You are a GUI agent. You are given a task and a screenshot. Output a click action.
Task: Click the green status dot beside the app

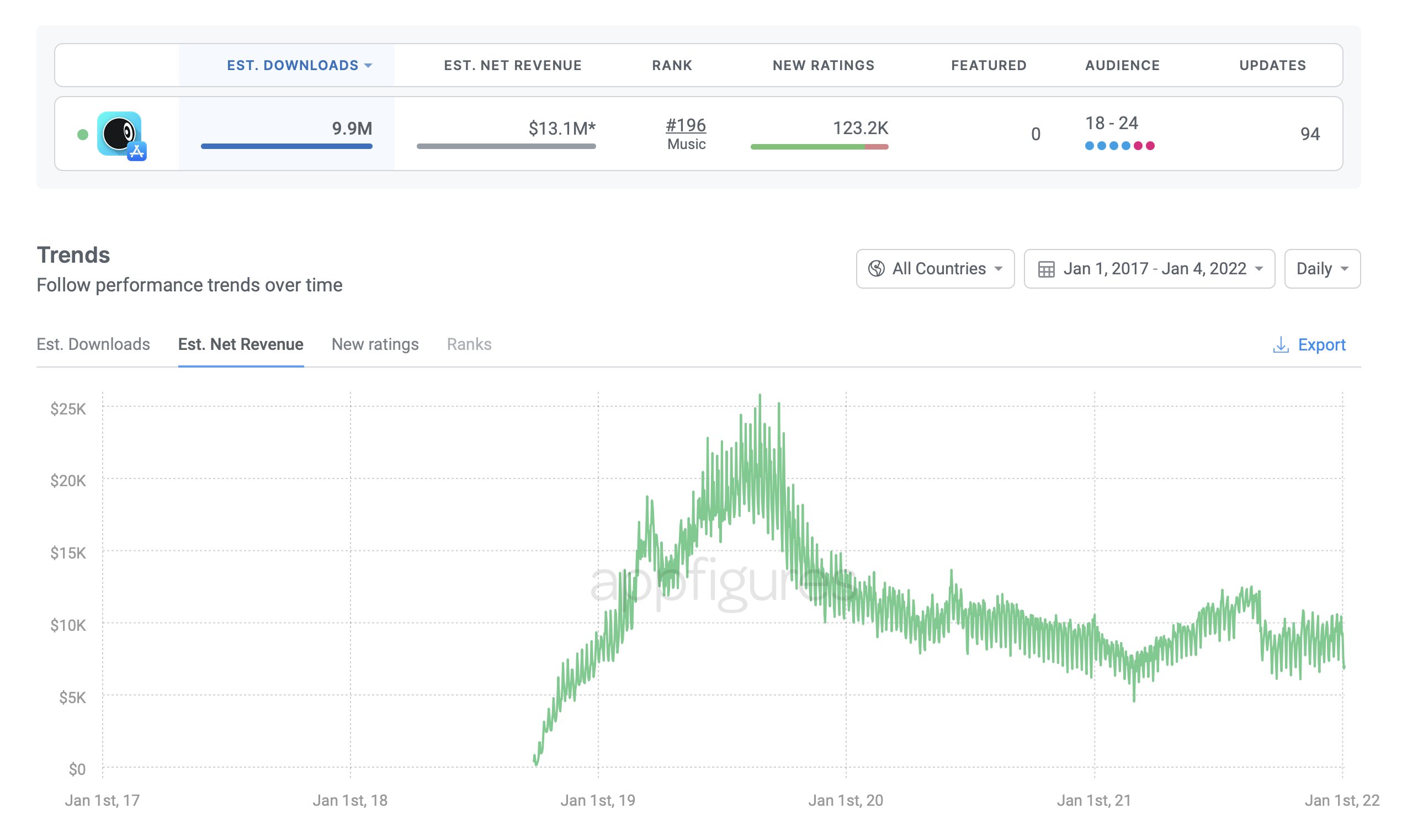(x=83, y=134)
